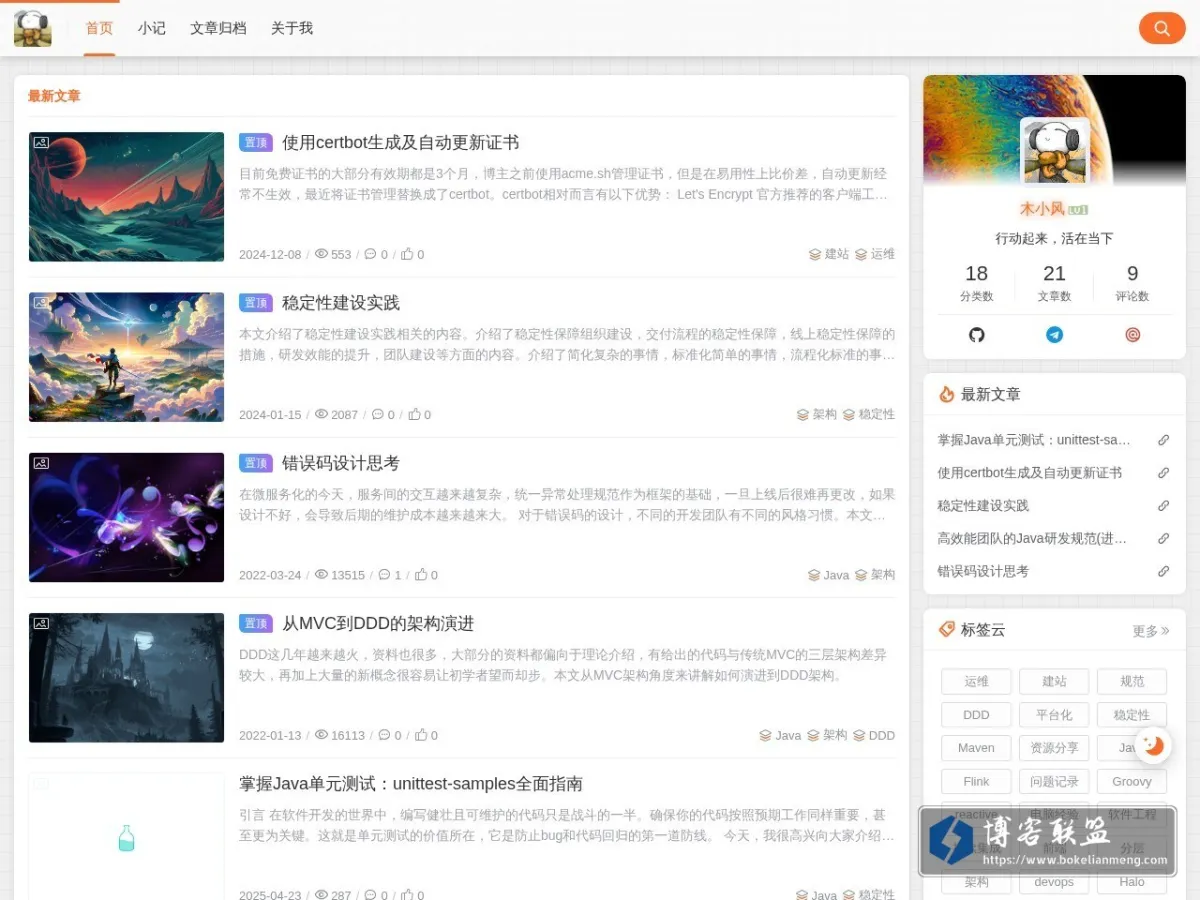Select 运维 tag on certbot article
The width and height of the screenshot is (1200, 900).
click(875, 254)
